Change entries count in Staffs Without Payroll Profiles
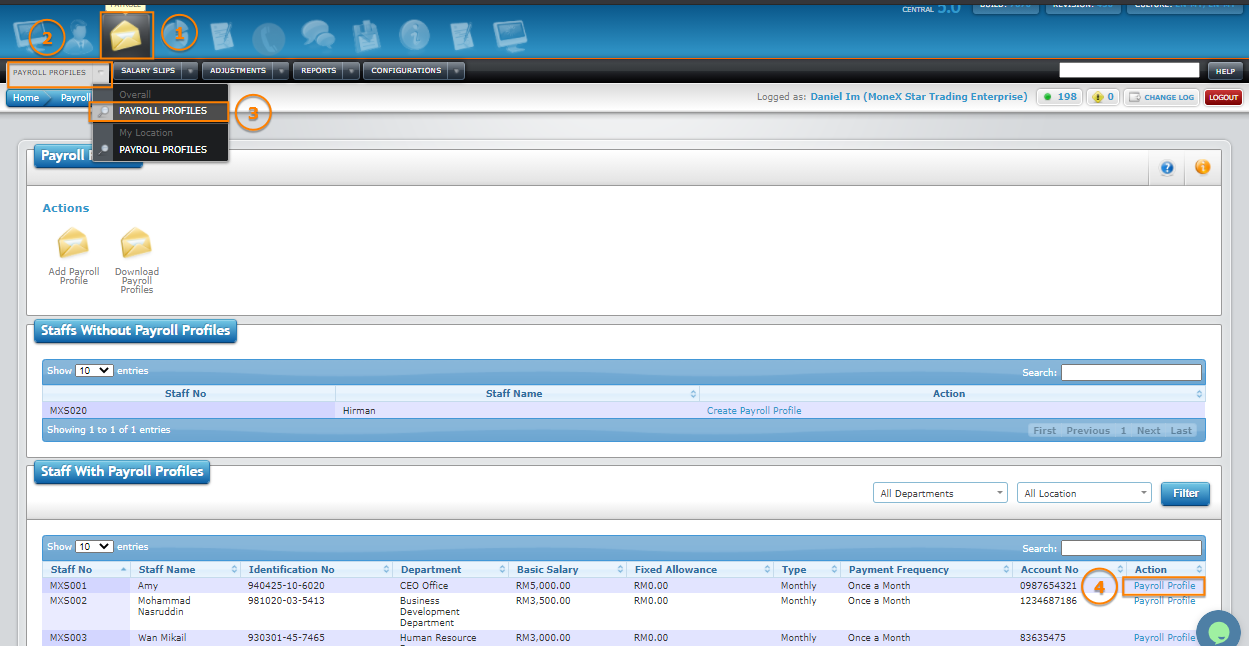 pyautogui.click(x=94, y=371)
